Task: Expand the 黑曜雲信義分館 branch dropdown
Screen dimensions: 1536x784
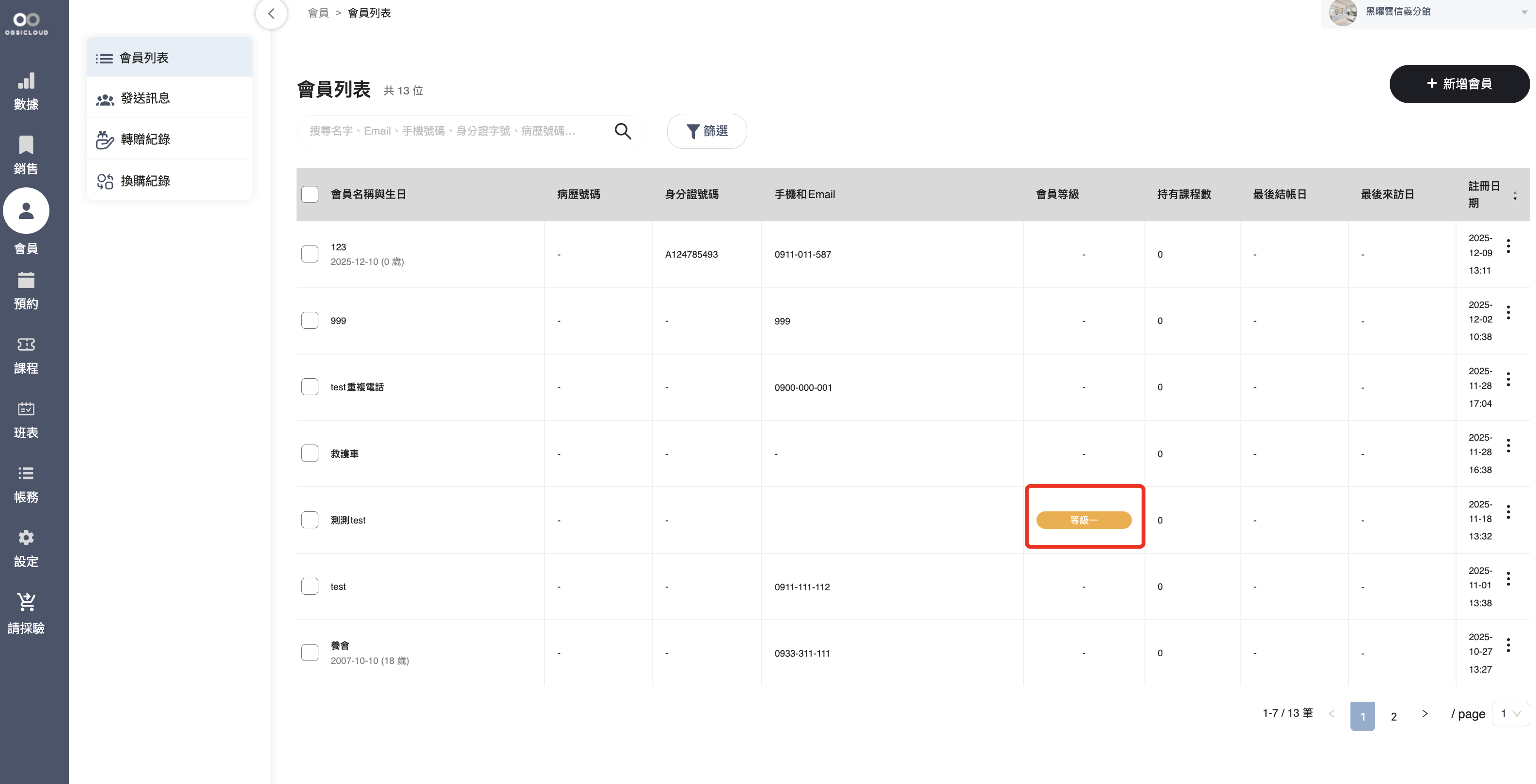Action: [x=1524, y=12]
